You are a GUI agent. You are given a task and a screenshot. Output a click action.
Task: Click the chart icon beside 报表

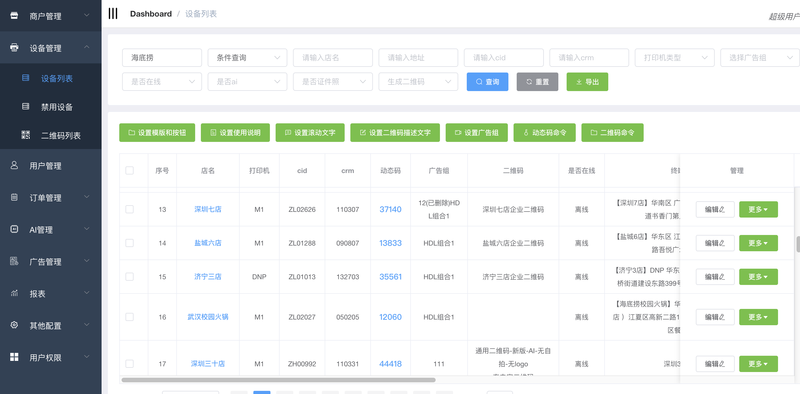pyautogui.click(x=14, y=293)
